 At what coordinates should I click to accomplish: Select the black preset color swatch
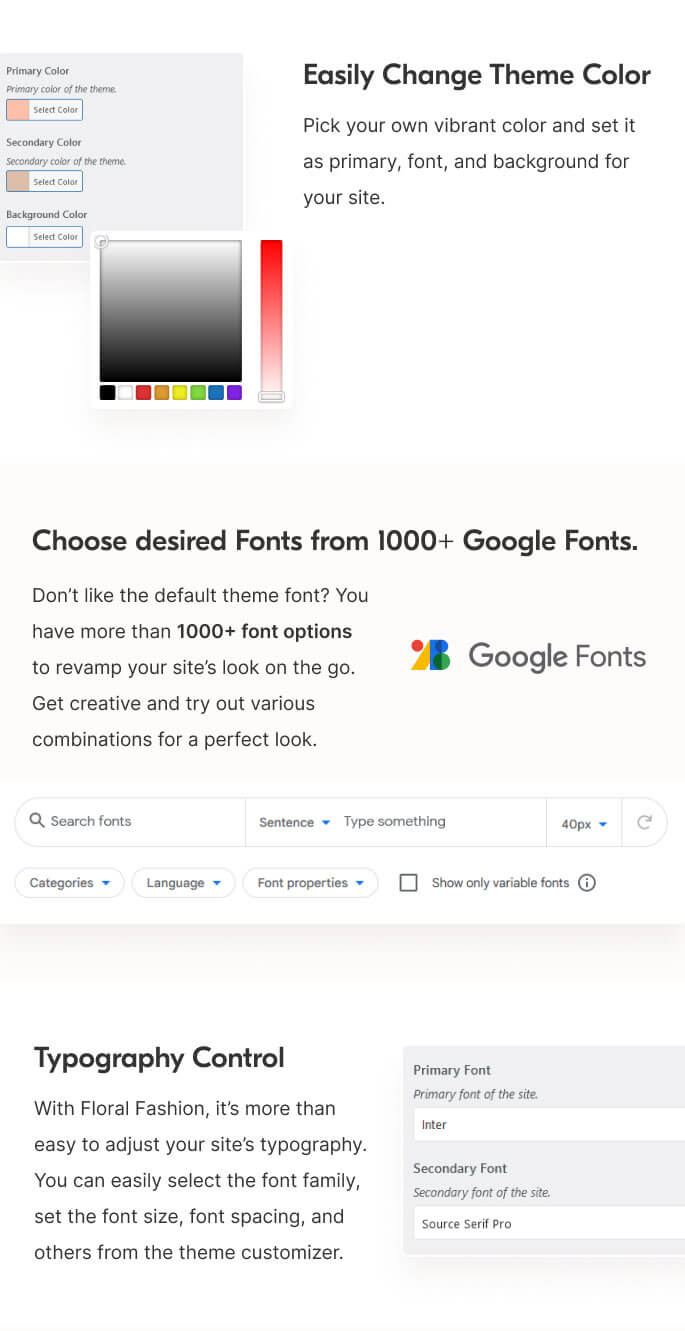point(107,393)
